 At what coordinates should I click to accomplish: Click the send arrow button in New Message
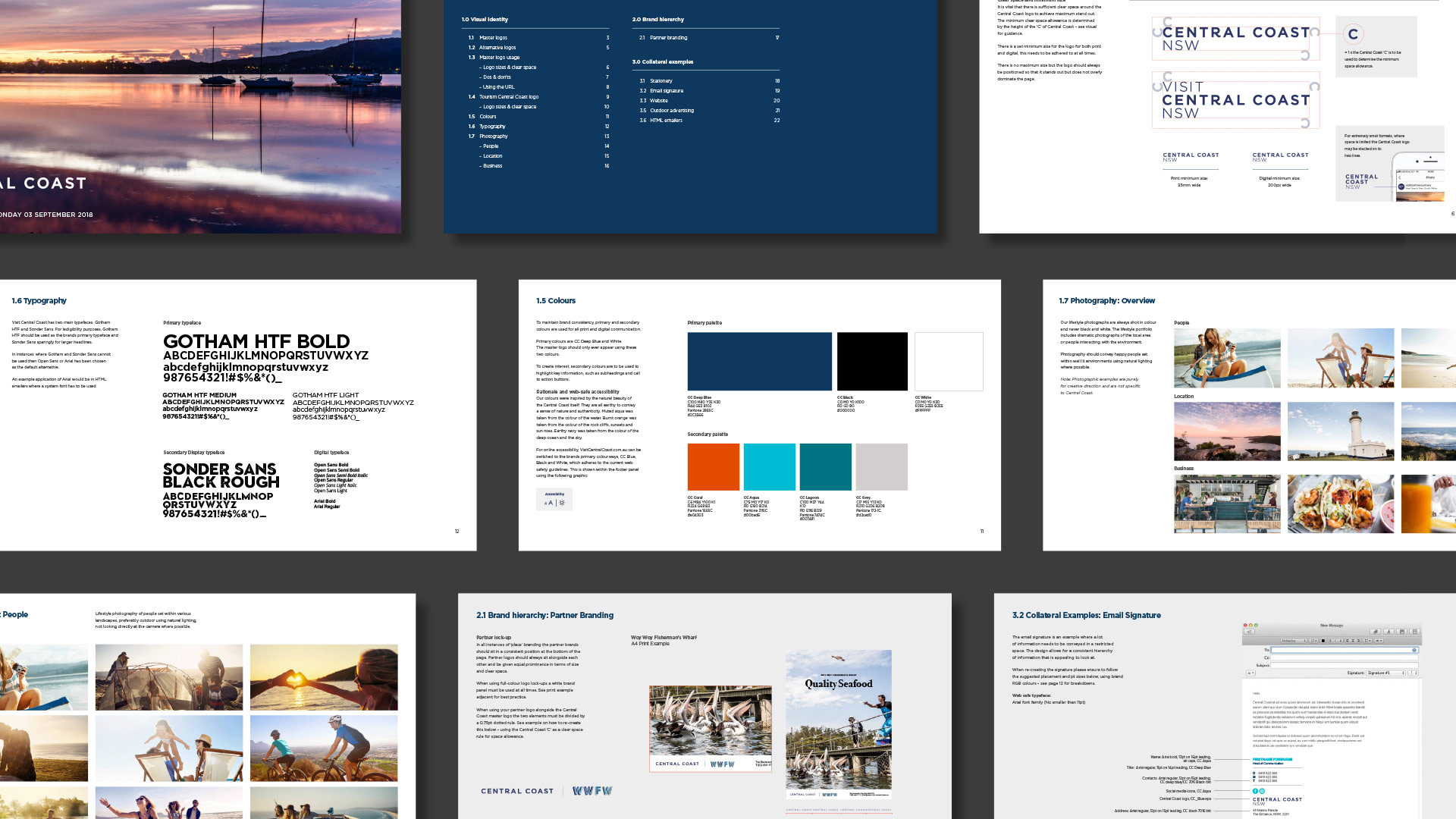[x=1249, y=632]
